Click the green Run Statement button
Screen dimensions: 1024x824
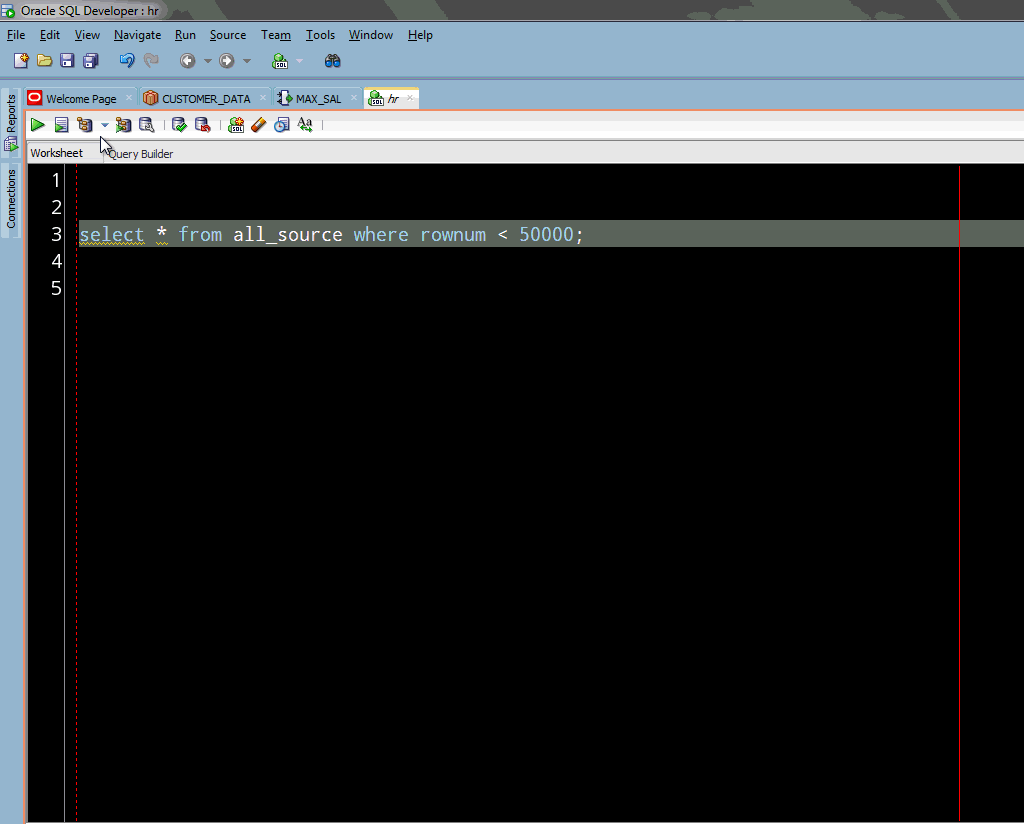pos(37,125)
